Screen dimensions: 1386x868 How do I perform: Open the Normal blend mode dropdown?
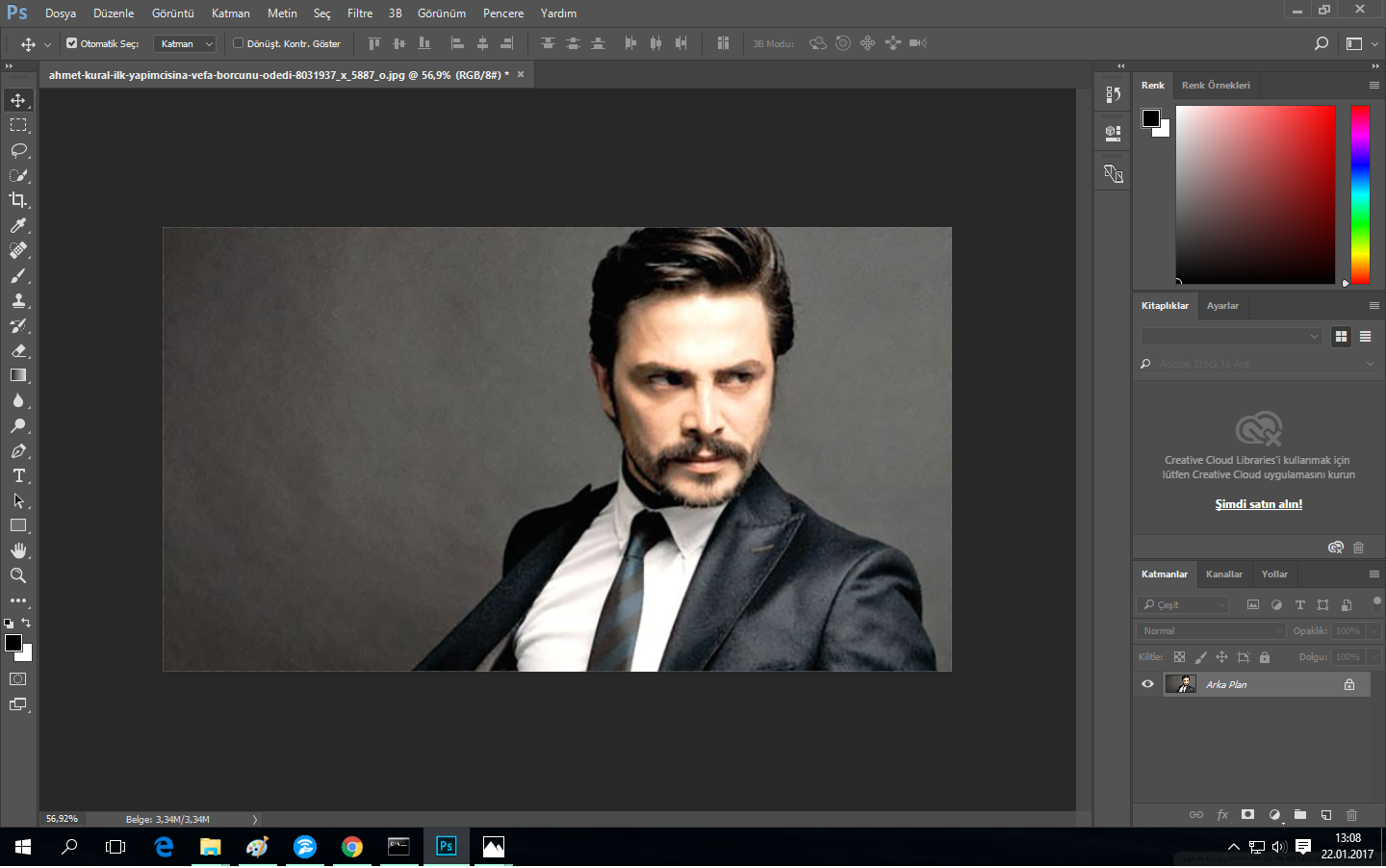pyautogui.click(x=1211, y=630)
